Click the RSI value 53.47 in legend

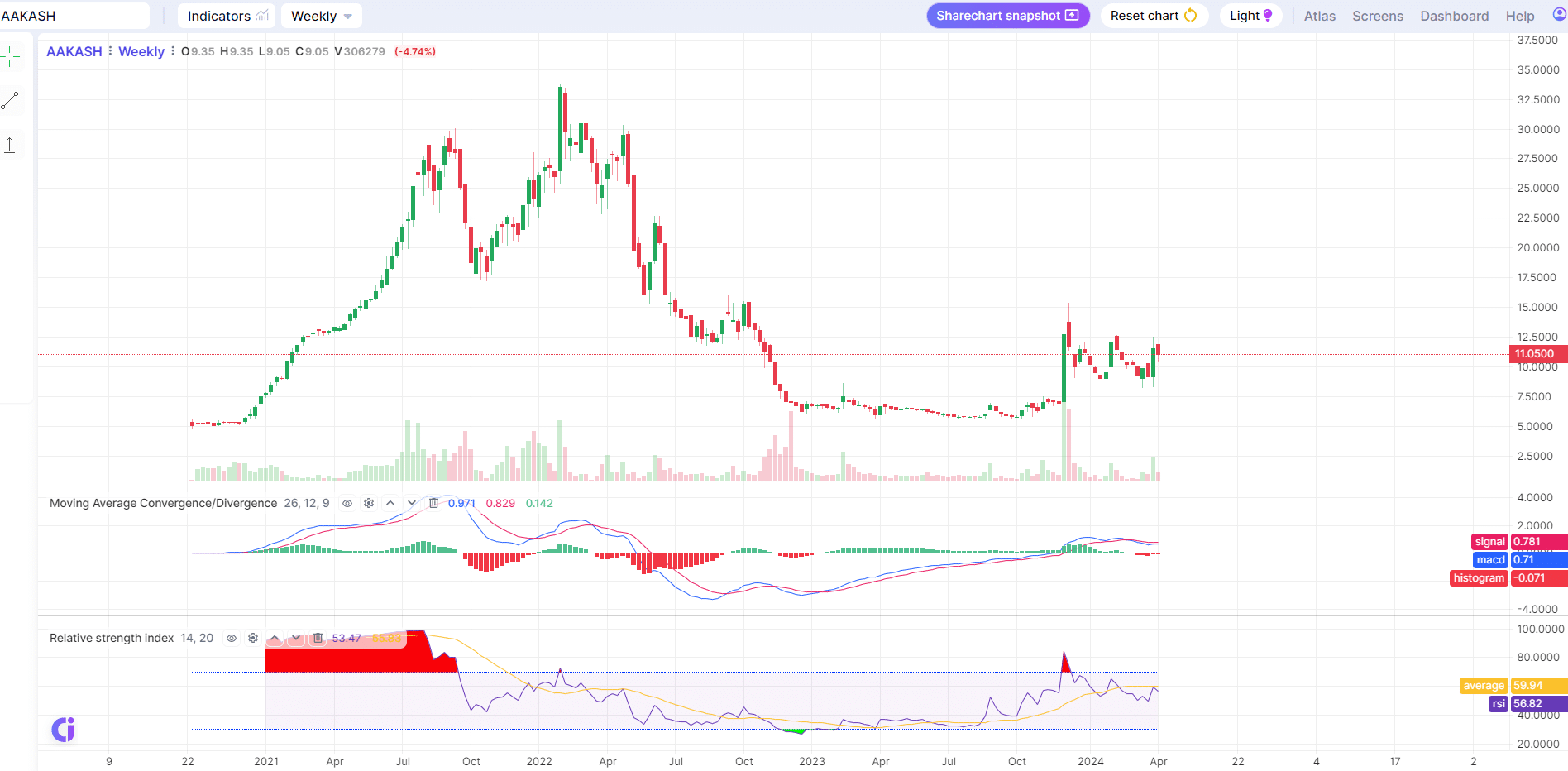pos(347,638)
